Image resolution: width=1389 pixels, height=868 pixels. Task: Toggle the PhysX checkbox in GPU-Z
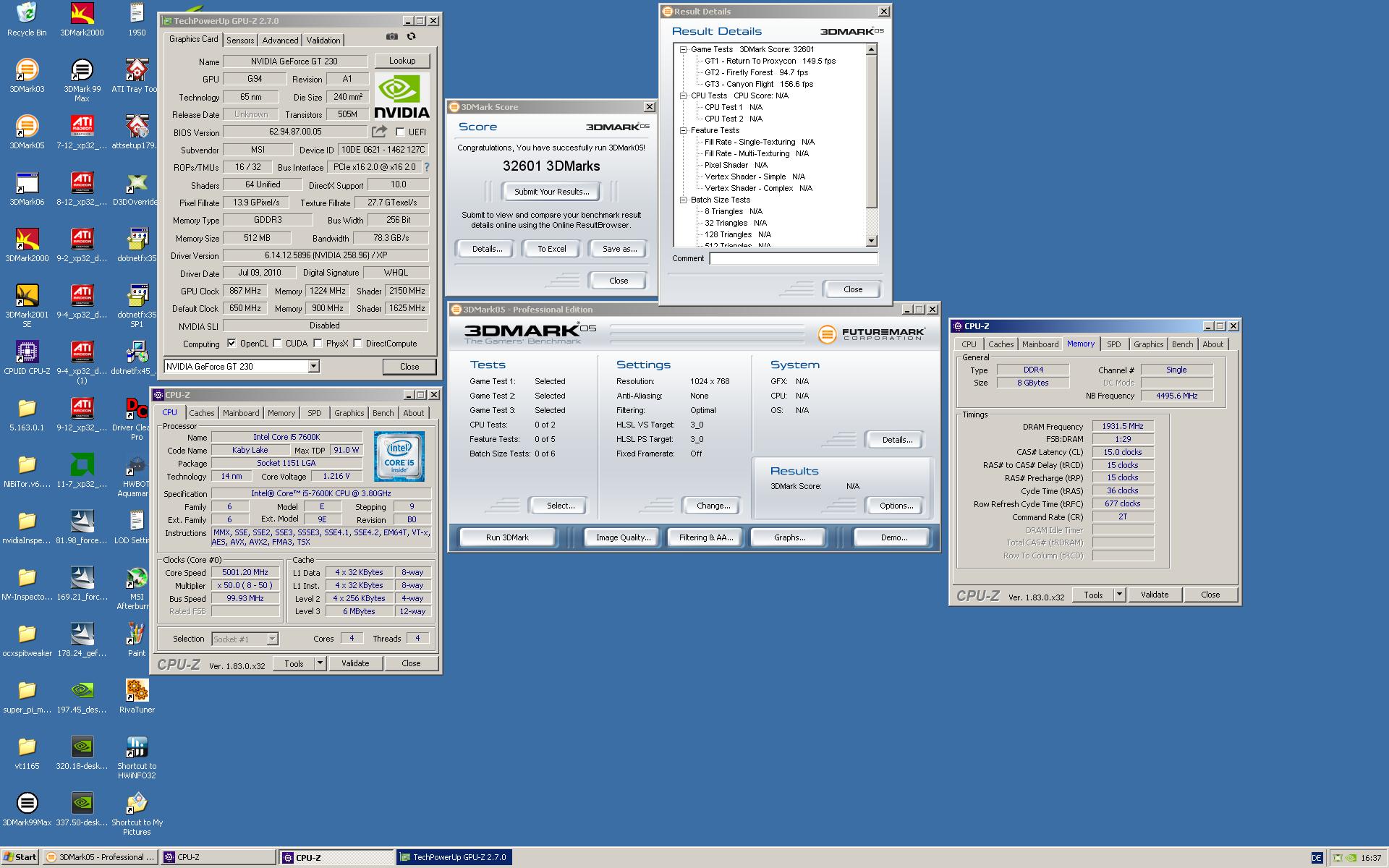318,344
